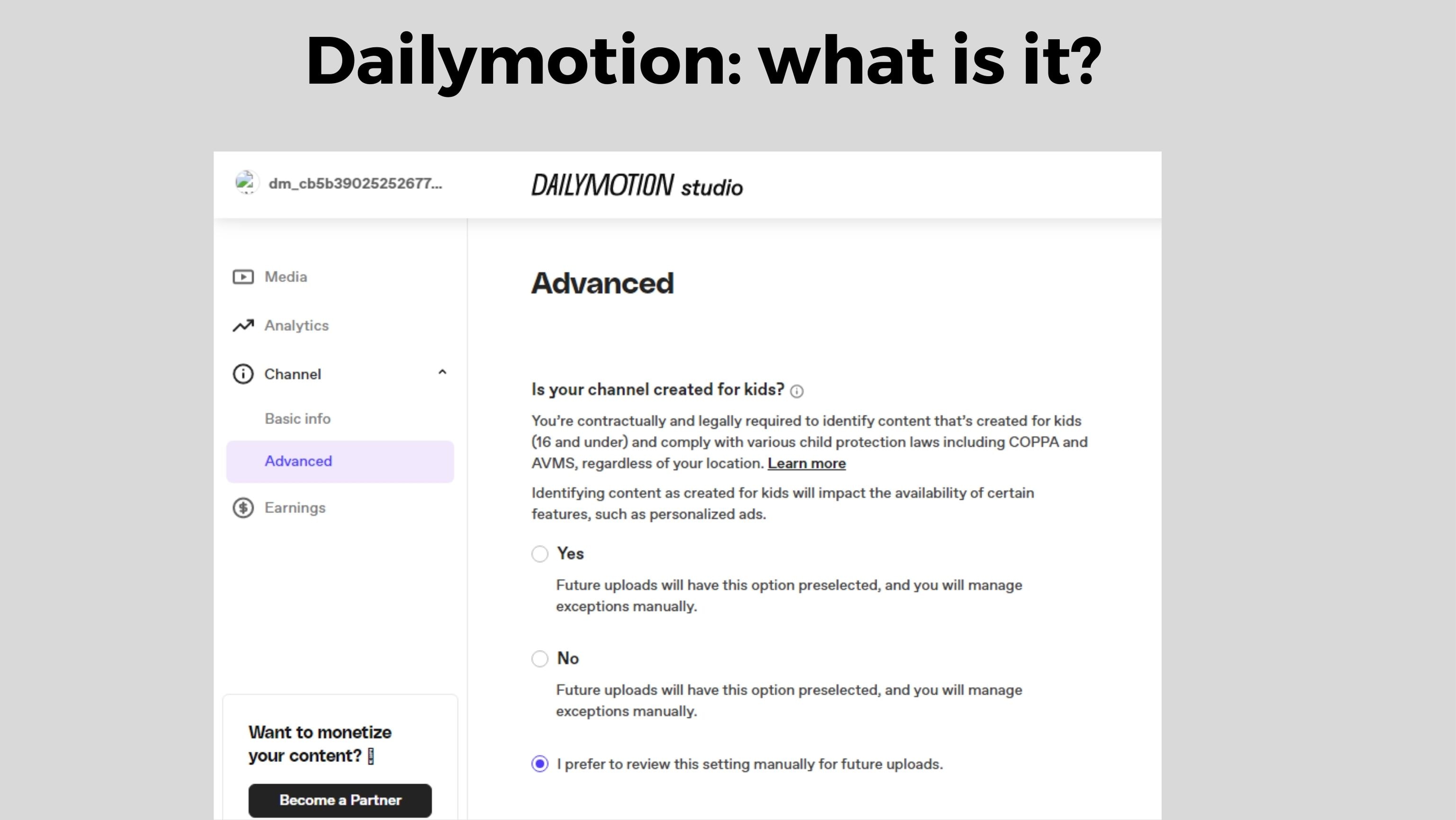Click Learn more link about child protection laws
Screen dimensions: 1456x820
806,463
